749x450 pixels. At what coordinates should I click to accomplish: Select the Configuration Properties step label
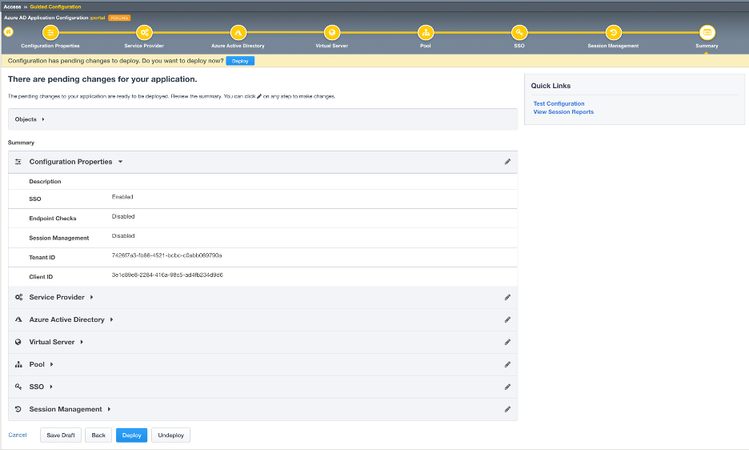click(50, 46)
